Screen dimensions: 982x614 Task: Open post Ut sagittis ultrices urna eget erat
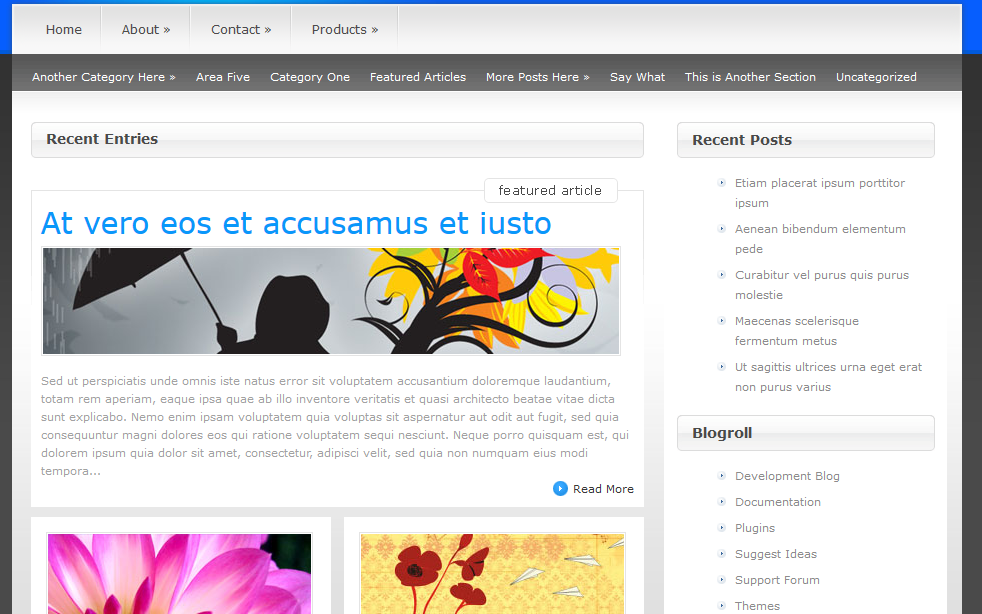tap(828, 377)
